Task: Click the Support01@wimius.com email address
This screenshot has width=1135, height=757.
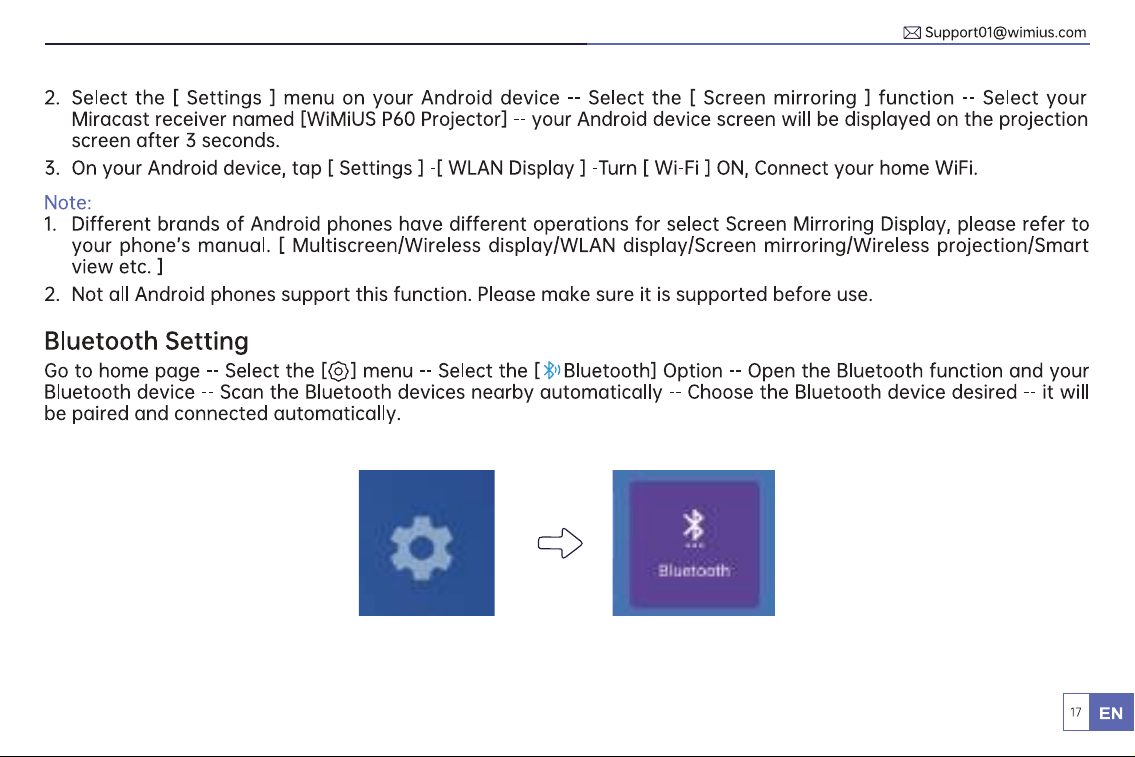Action: tap(1005, 33)
